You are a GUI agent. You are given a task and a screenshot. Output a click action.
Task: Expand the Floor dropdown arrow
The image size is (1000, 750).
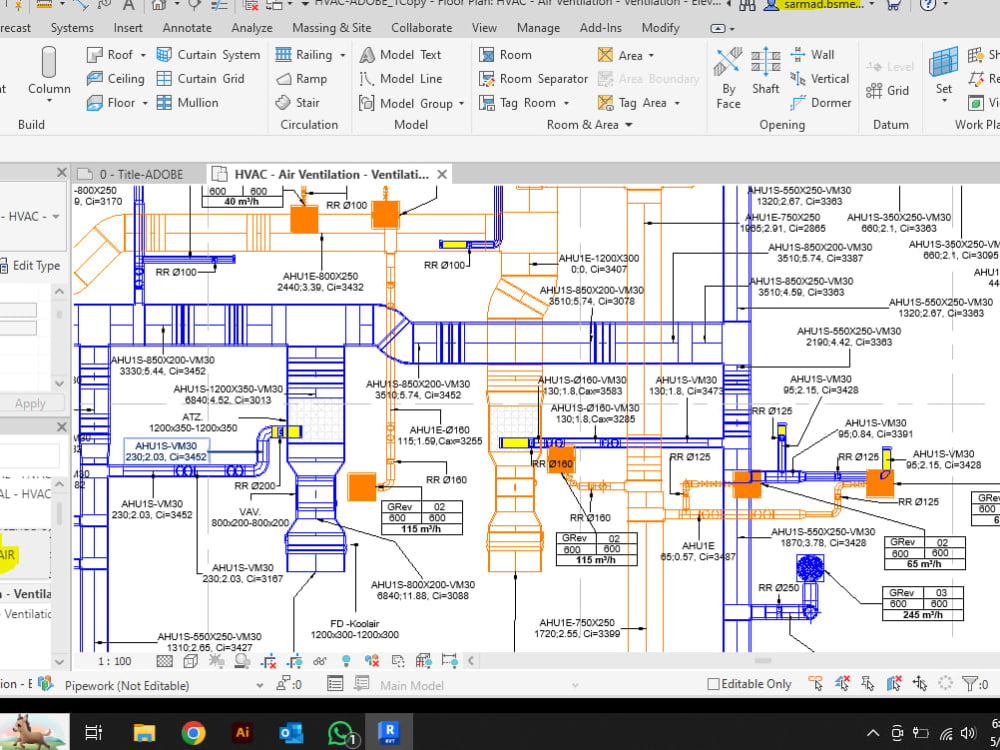[x=145, y=103]
